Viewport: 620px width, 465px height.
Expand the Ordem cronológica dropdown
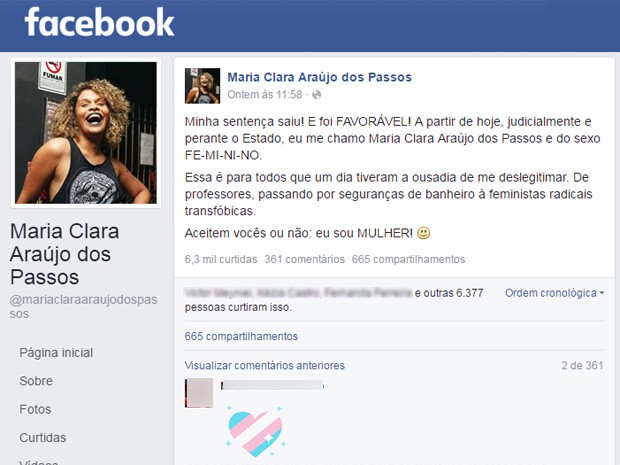[x=554, y=293]
